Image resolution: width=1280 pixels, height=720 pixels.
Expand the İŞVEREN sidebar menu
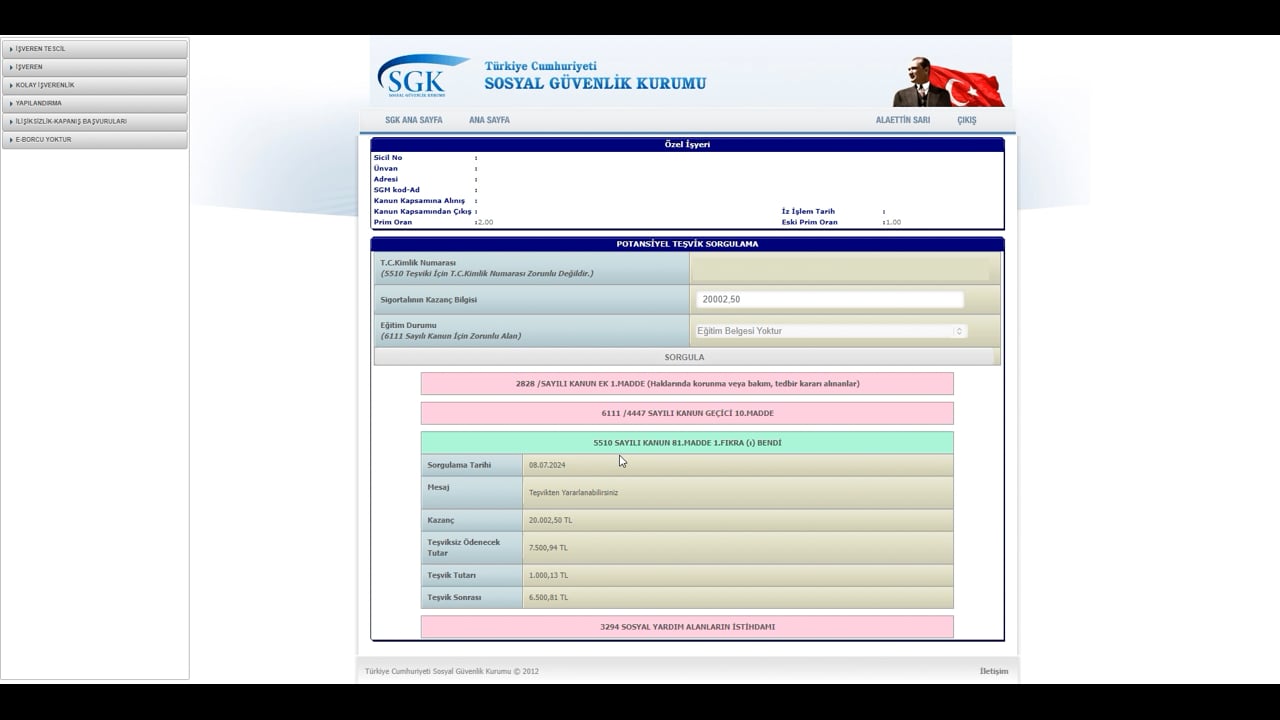(94, 67)
